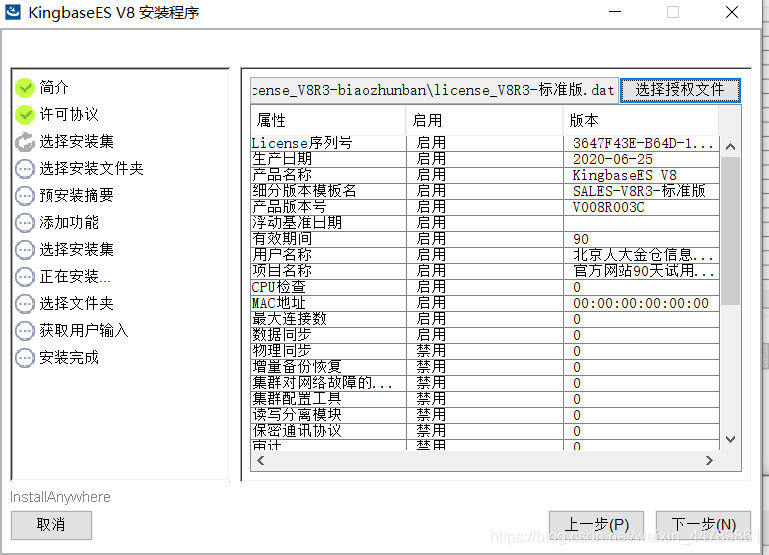The image size is (769, 555).
Task: Select the 项目名称 row
Action: 485,271
